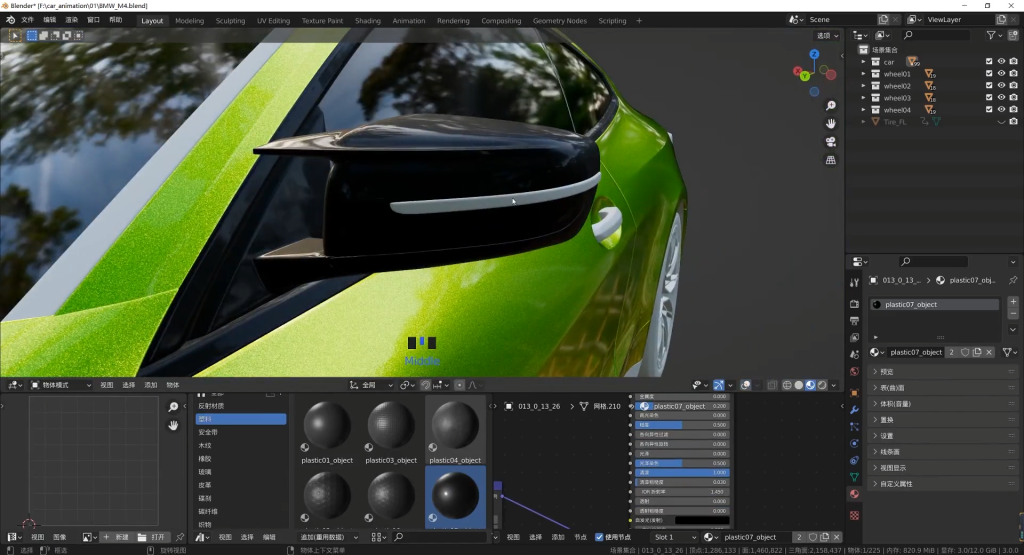The width and height of the screenshot is (1024, 555).
Task: Open the Material properties tab
Action: [854, 494]
